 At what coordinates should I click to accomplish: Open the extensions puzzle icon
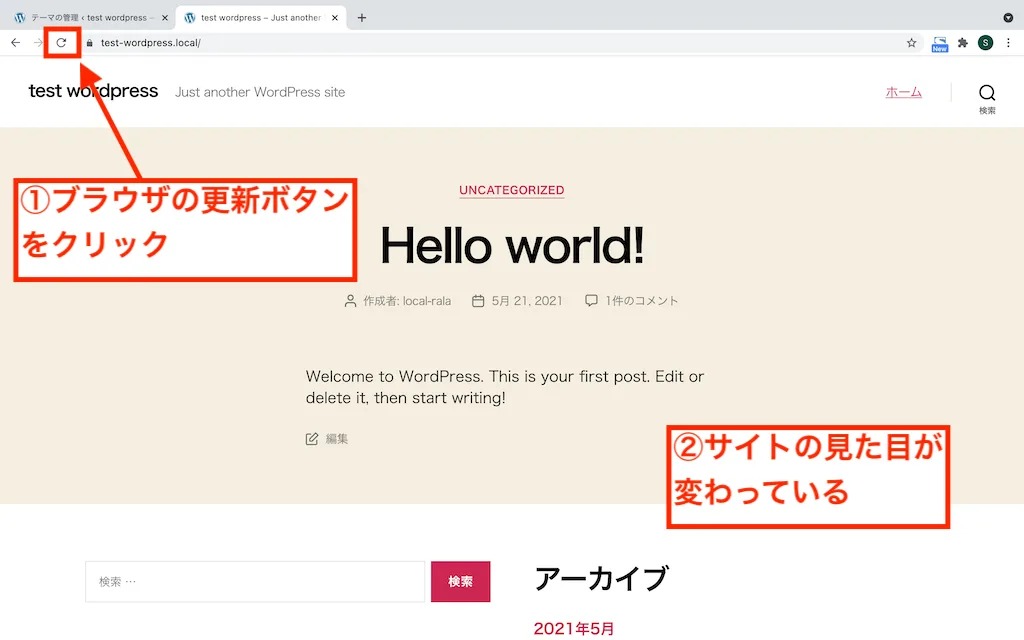click(x=963, y=42)
